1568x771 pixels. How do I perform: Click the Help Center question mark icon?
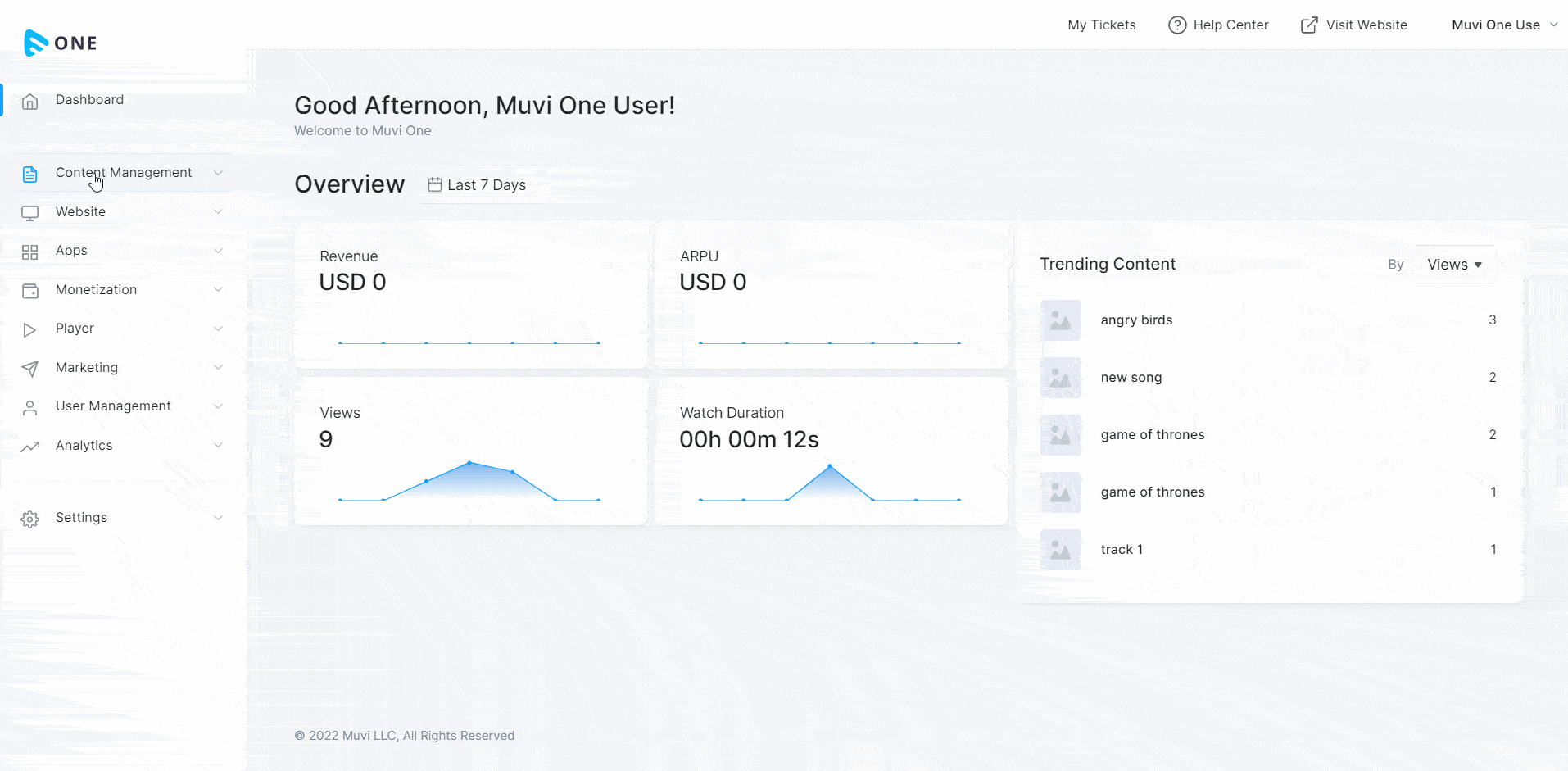pyautogui.click(x=1177, y=25)
